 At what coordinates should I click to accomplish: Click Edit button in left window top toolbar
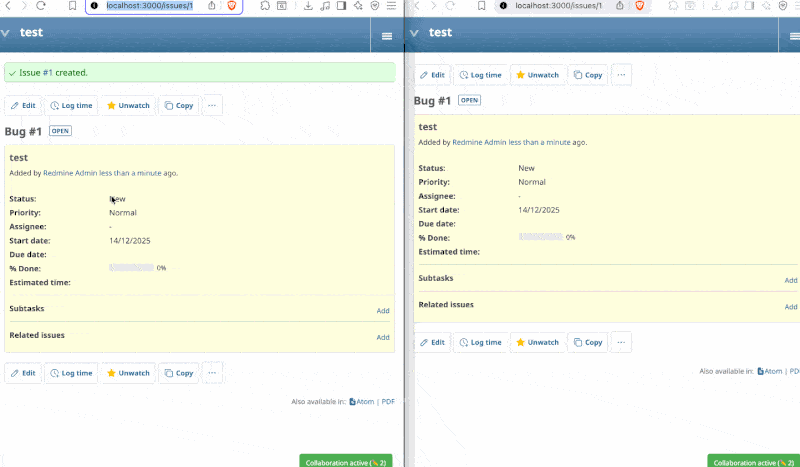[x=23, y=105]
